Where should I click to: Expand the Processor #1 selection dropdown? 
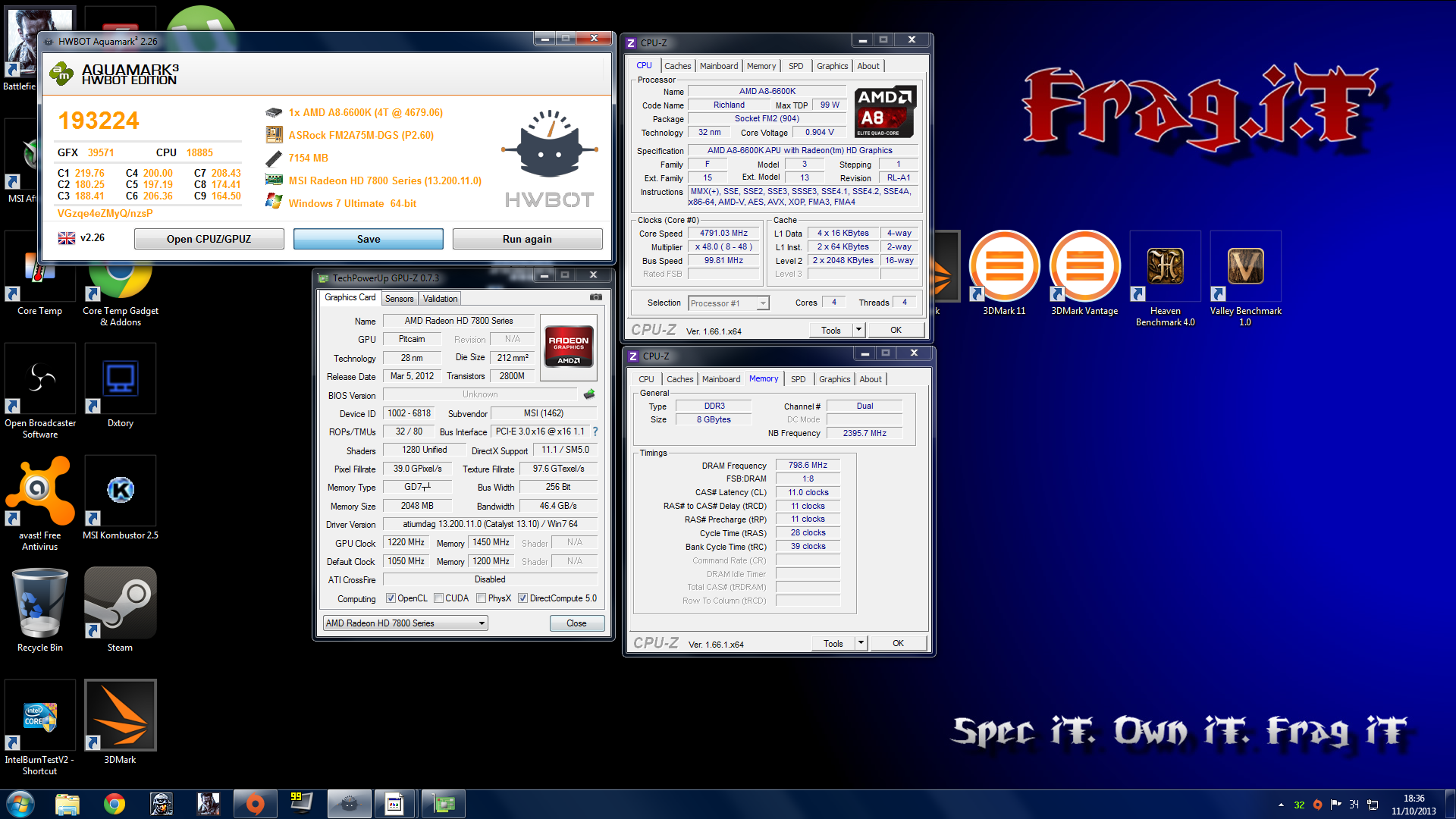[x=763, y=303]
